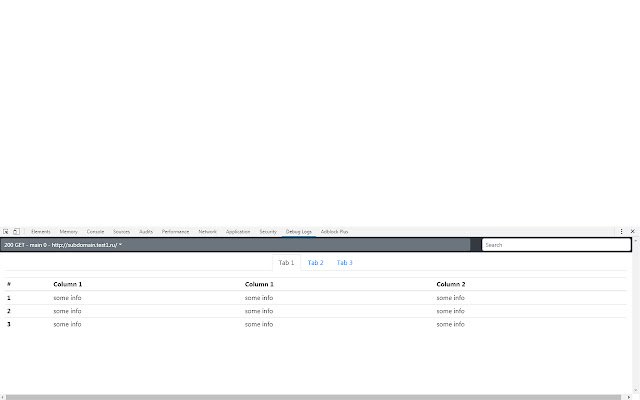
Task: Click the horizontal scrollbar right arrow
Action: point(629,397)
